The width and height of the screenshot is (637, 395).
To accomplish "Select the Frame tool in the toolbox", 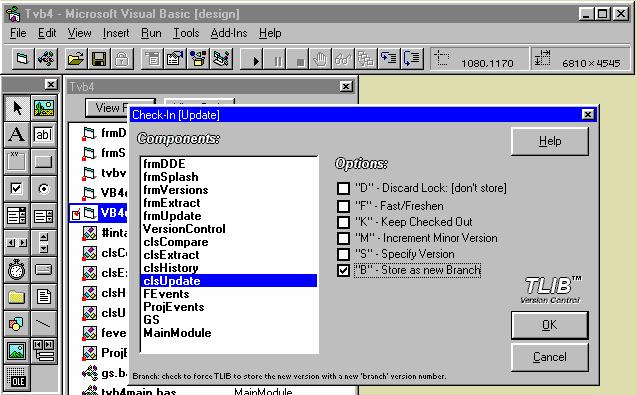I will tap(17, 161).
